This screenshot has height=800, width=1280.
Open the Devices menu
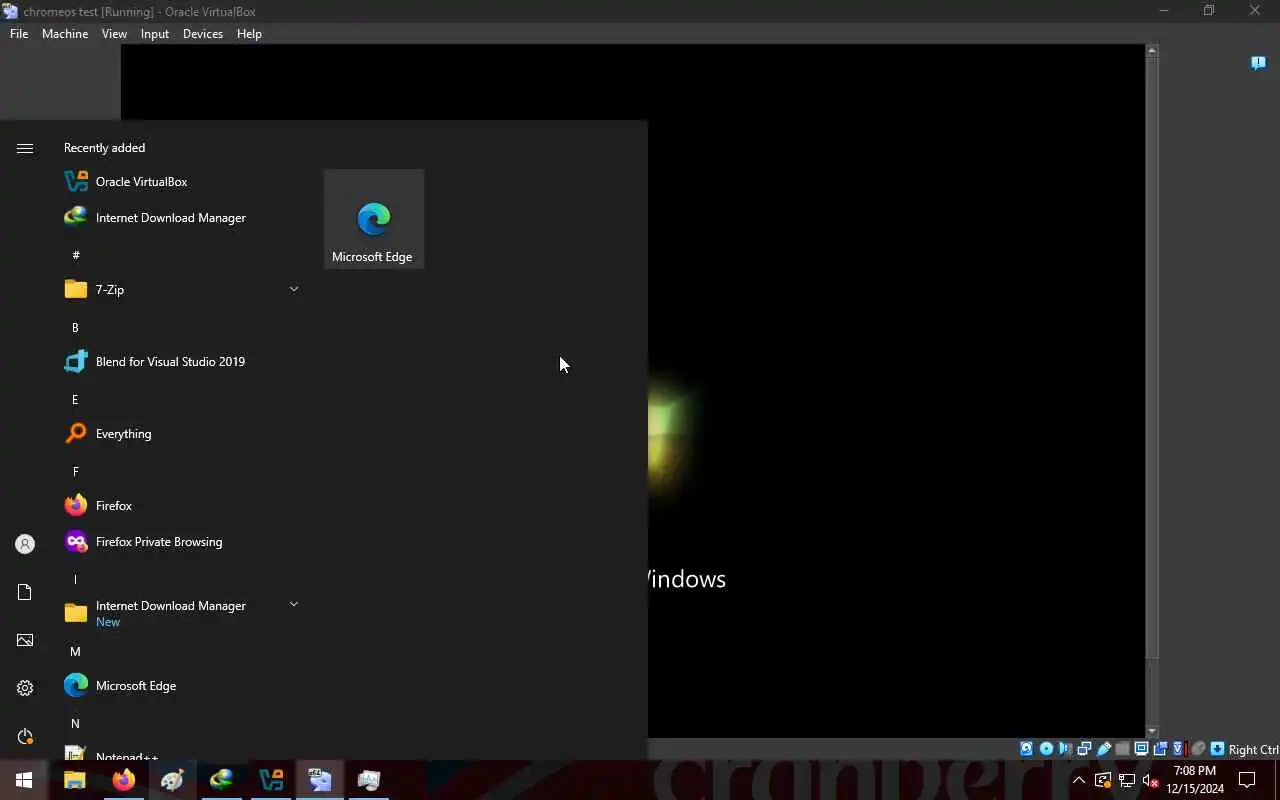[x=203, y=33]
